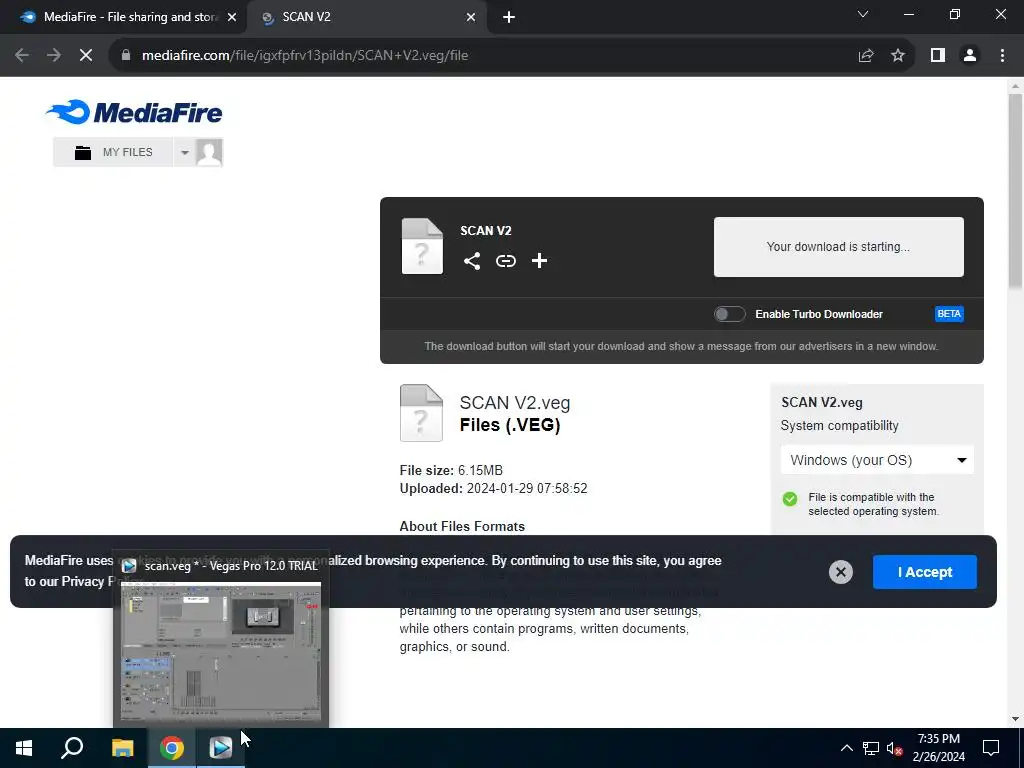Copy link icon under SCAN V2
The width and height of the screenshot is (1024, 768).
click(x=505, y=261)
